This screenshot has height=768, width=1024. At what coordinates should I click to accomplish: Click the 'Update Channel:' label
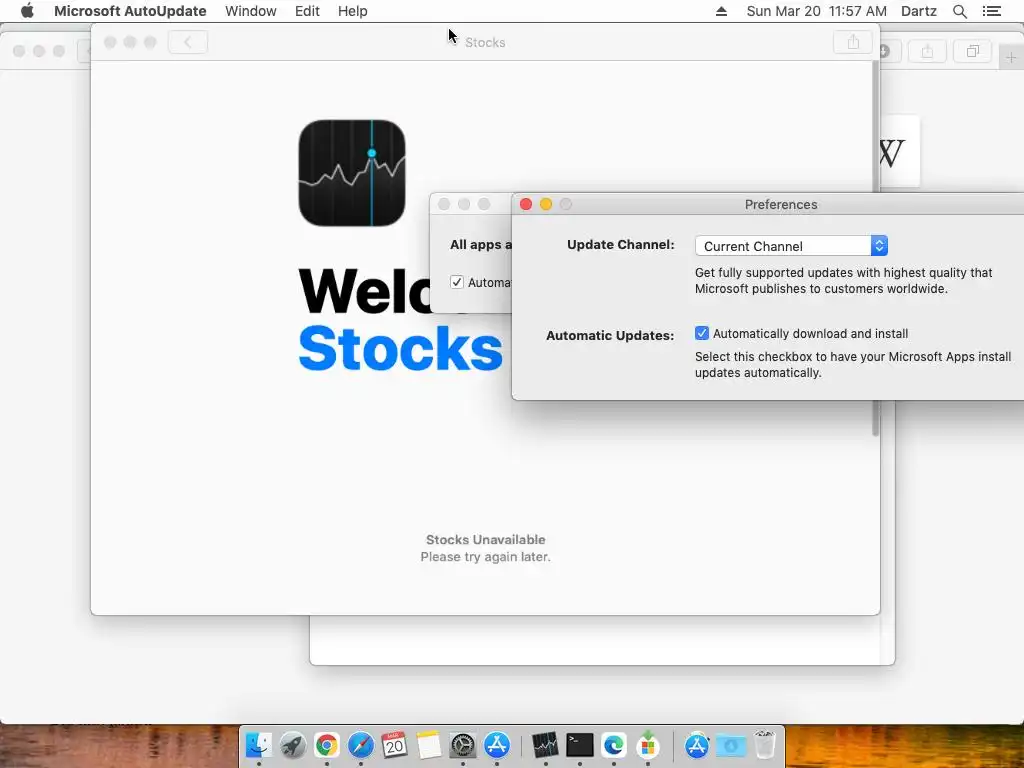620,244
